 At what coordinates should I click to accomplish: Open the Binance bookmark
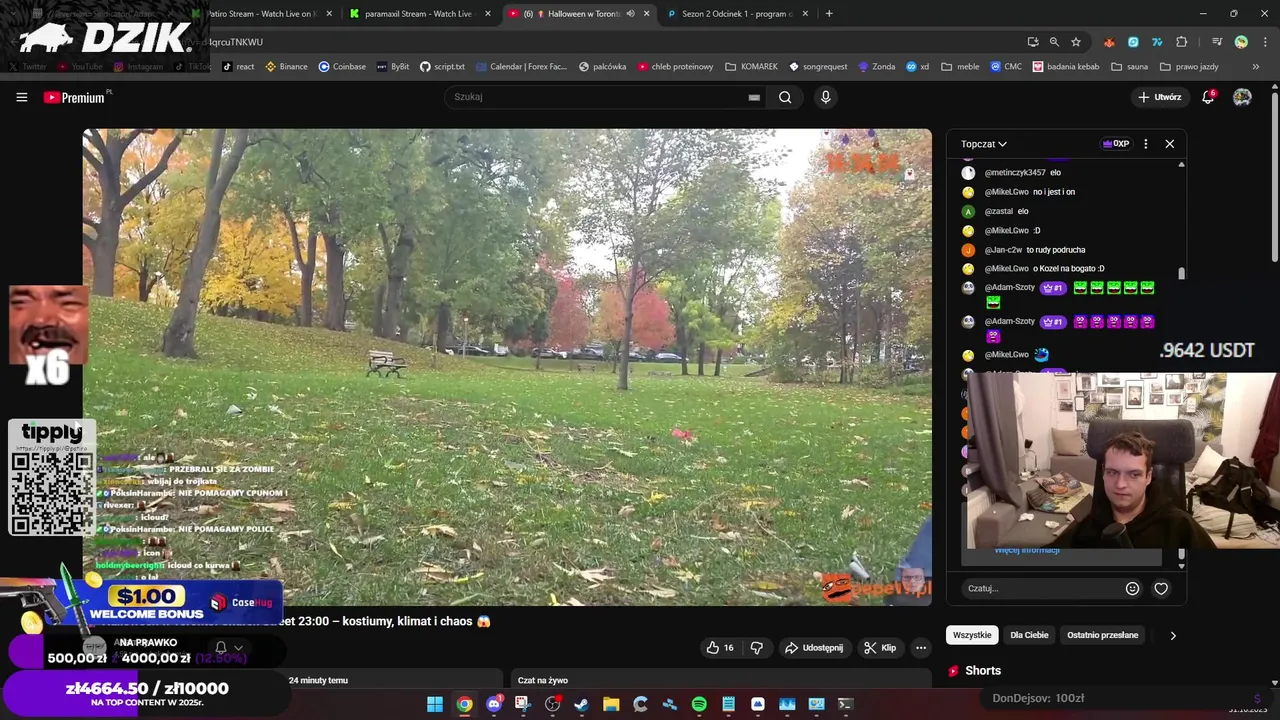286,67
